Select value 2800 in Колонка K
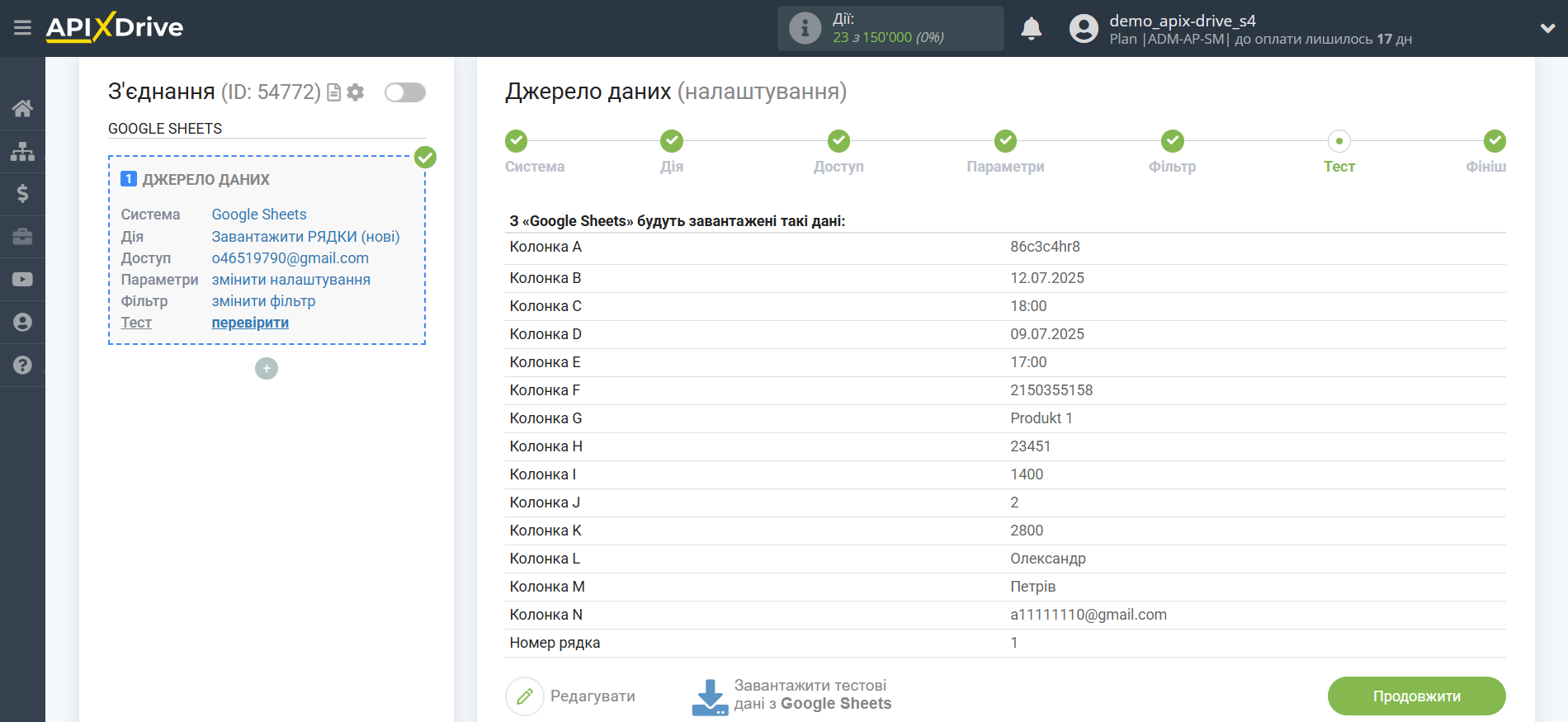Viewport: 1568px width, 722px height. 1027,531
